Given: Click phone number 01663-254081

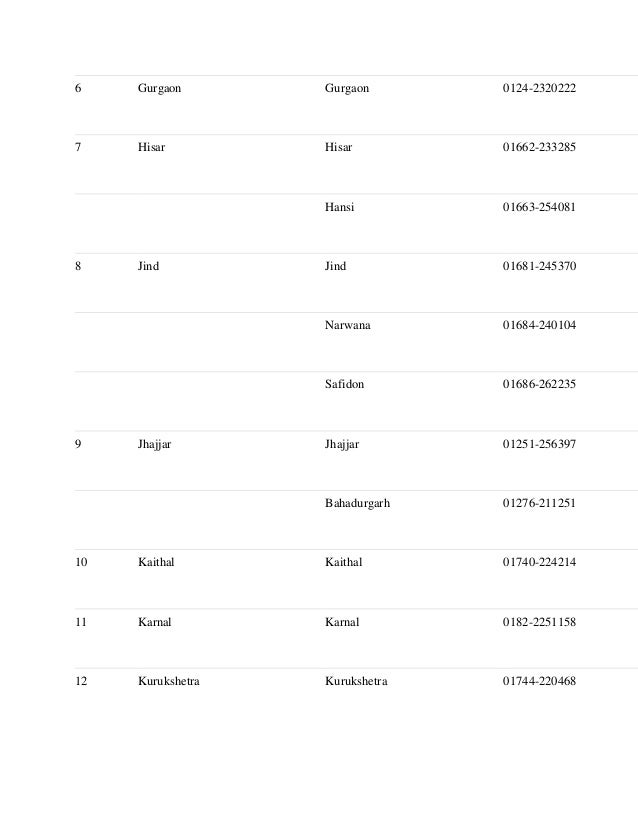Looking at the screenshot, I should (539, 208).
